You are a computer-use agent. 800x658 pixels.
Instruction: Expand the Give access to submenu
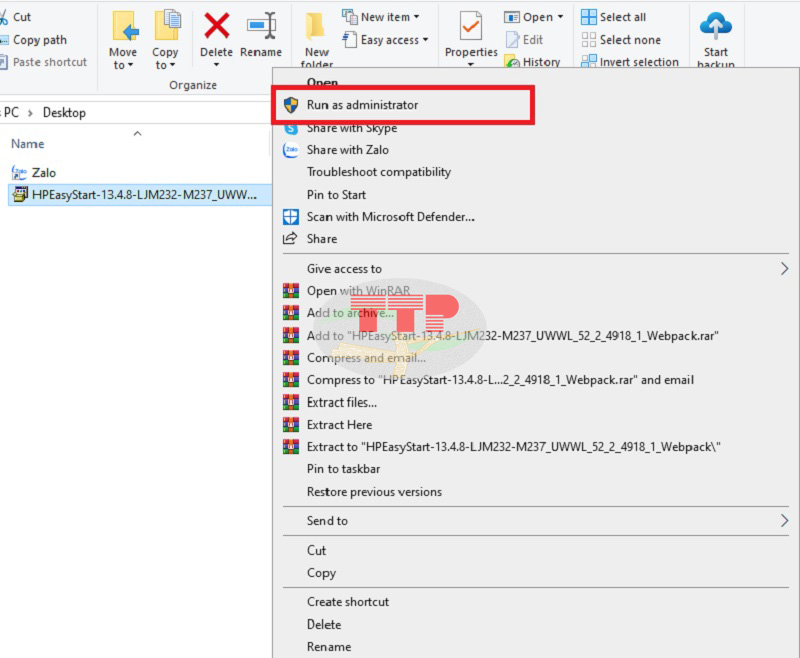(x=784, y=269)
